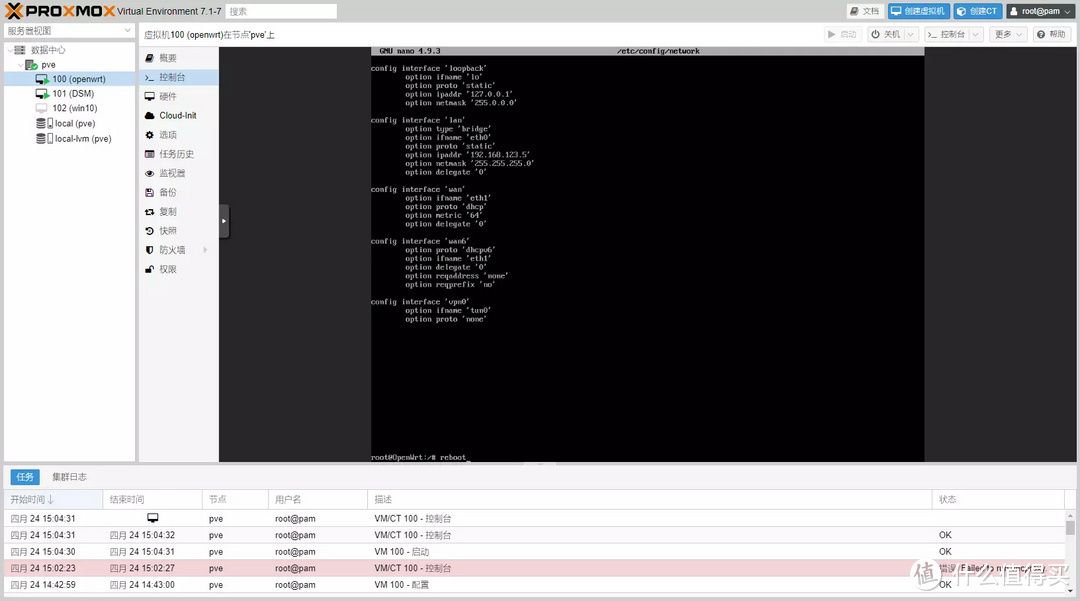
Task: Focus the search input field
Action: [281, 11]
